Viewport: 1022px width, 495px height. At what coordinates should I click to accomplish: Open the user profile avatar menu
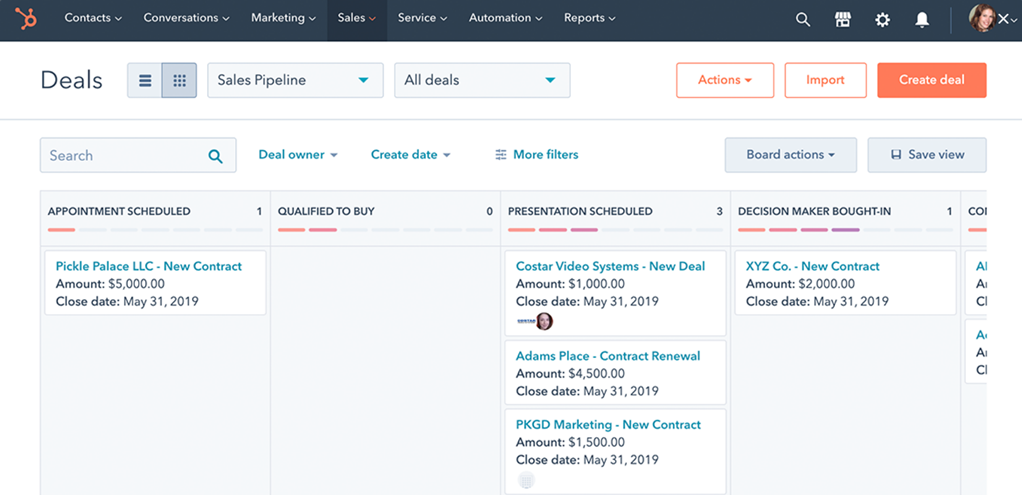982,19
